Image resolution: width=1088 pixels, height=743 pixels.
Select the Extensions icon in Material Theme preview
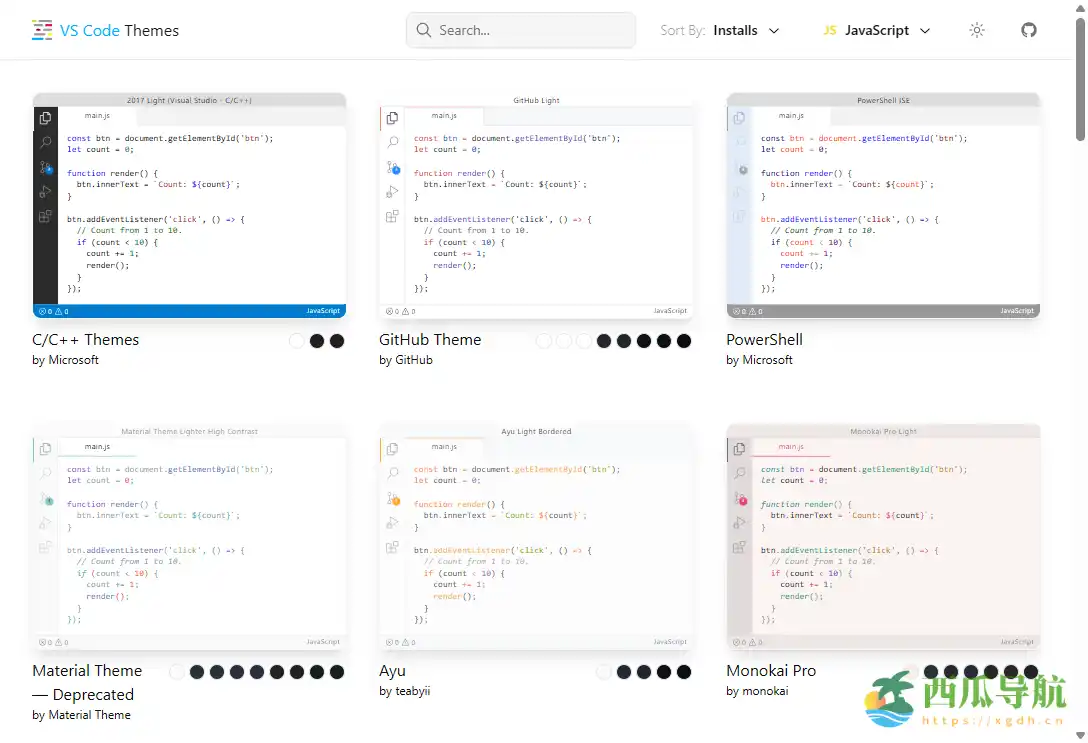[x=44, y=547]
